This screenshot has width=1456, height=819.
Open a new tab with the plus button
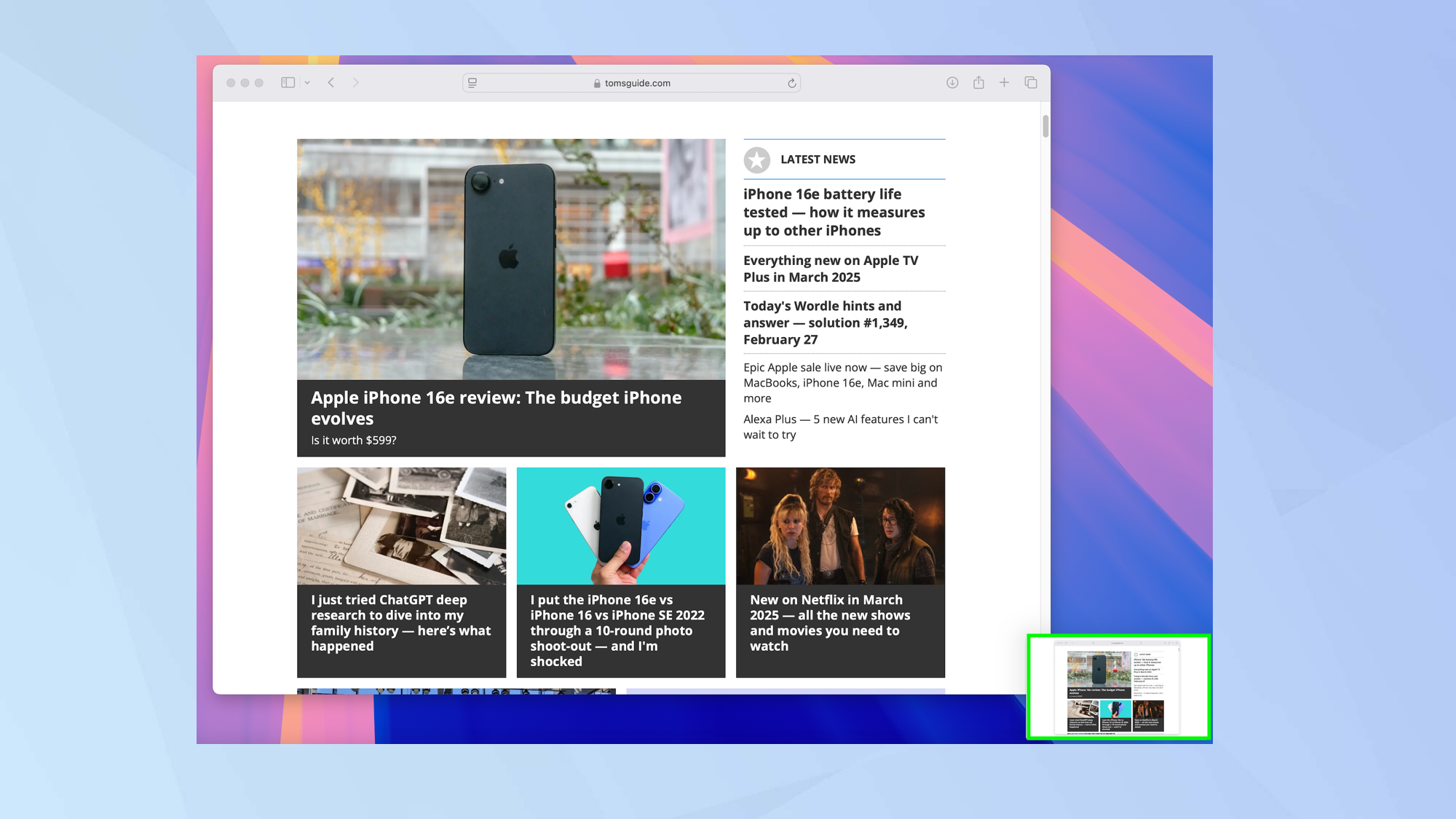tap(1004, 82)
